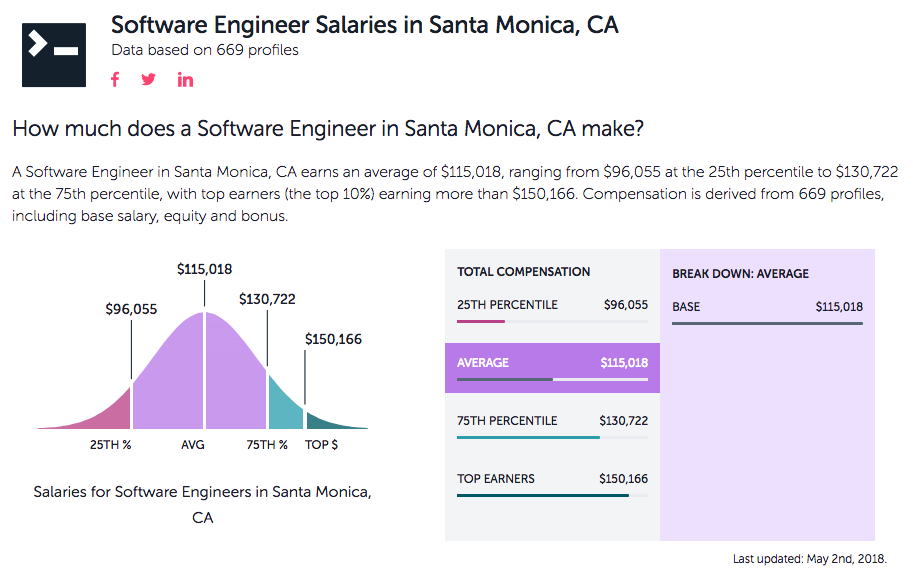Select the Top Earners compensation row
This screenshot has width=913, height=579.
[x=552, y=482]
